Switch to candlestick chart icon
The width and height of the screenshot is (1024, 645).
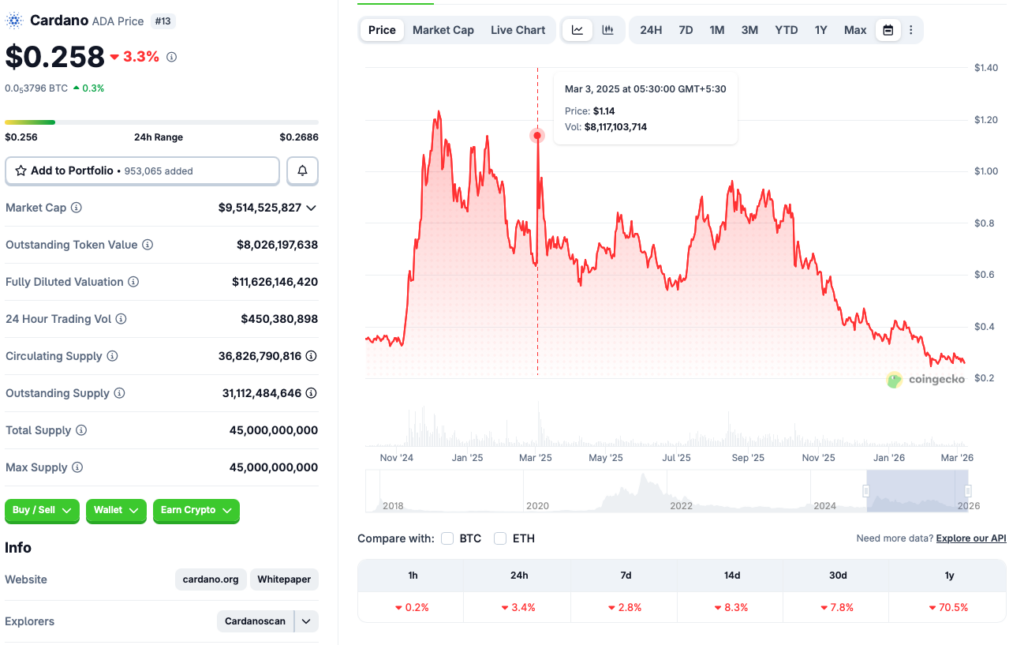(x=607, y=30)
